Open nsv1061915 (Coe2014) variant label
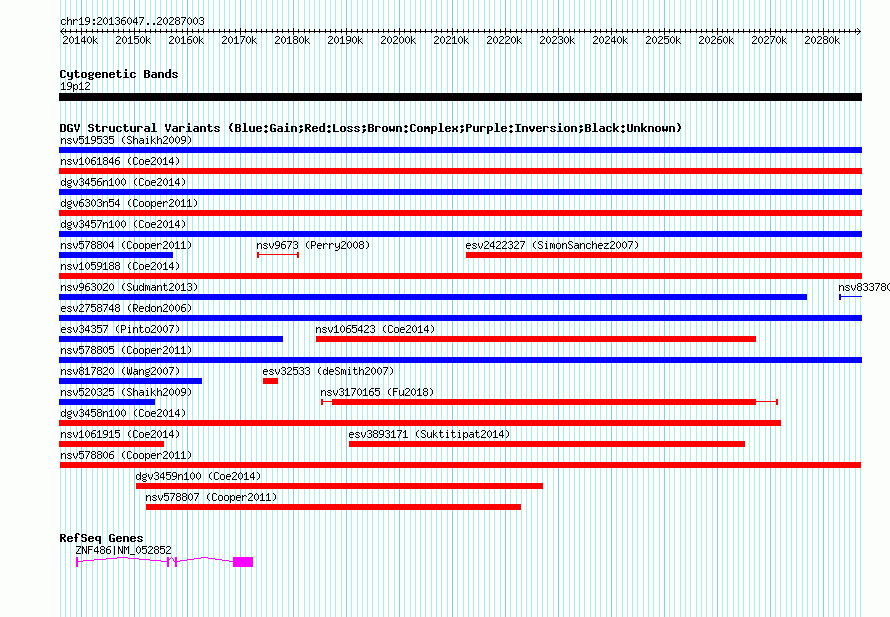 coord(120,434)
